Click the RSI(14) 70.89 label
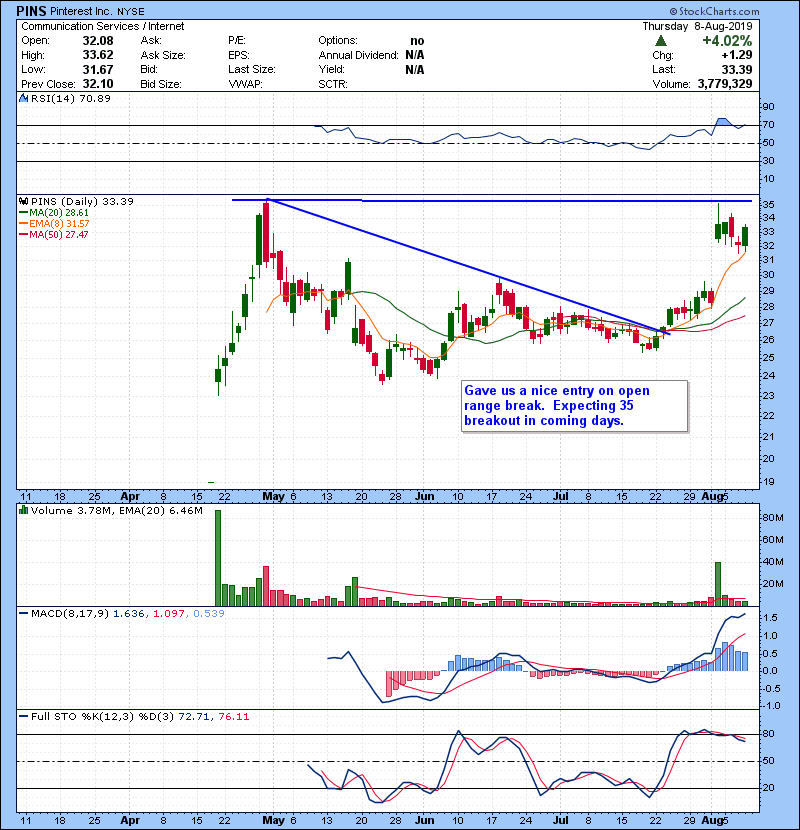The width and height of the screenshot is (800, 830). click(x=71, y=98)
